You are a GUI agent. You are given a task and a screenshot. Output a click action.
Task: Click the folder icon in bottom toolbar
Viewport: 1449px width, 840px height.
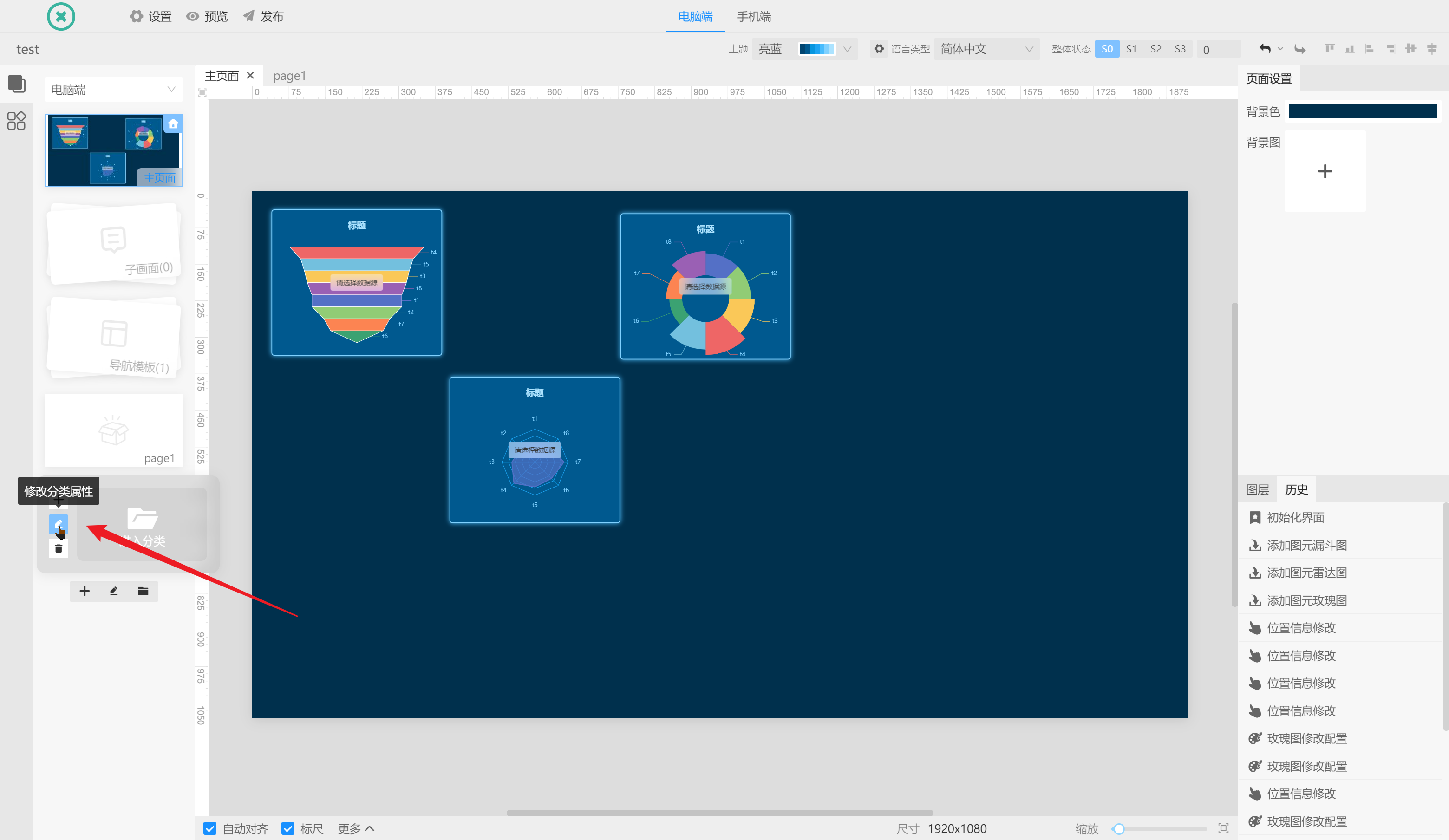[143, 591]
